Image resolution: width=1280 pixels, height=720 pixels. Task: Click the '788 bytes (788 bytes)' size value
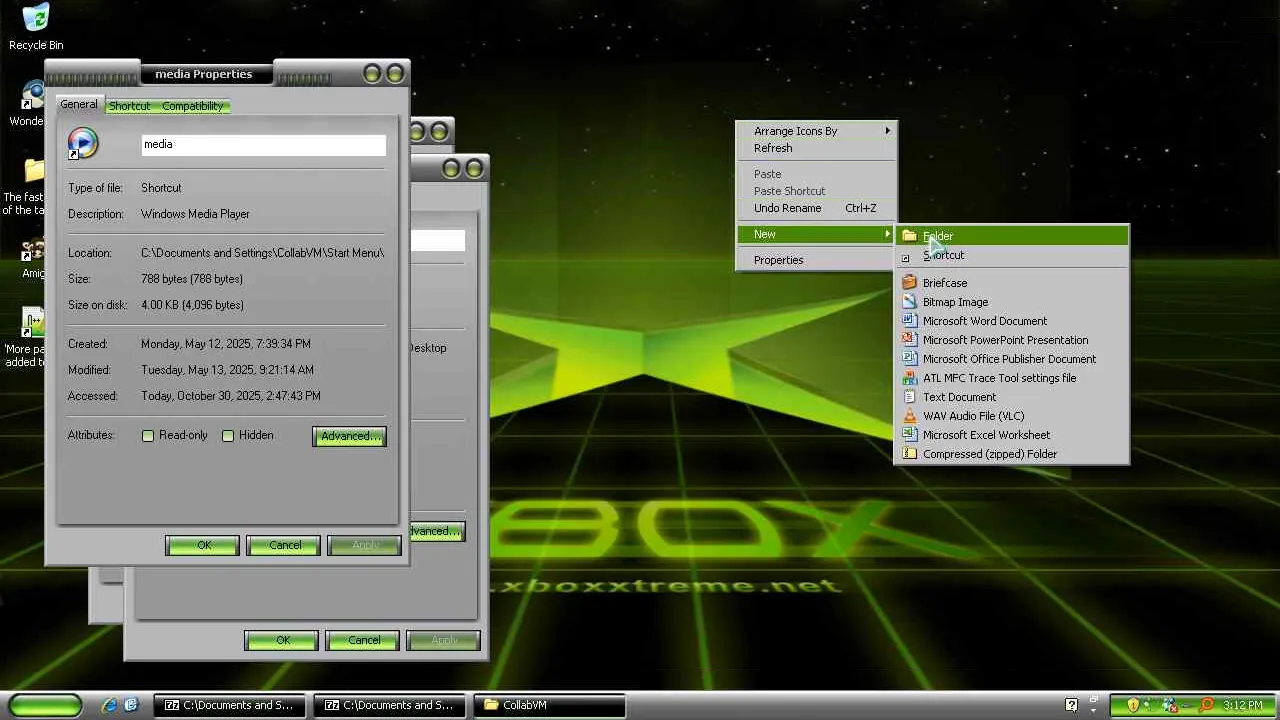(192, 279)
